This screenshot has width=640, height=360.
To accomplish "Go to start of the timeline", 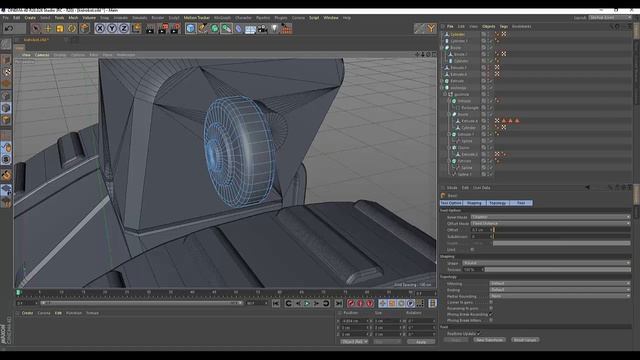I will tap(276, 303).
